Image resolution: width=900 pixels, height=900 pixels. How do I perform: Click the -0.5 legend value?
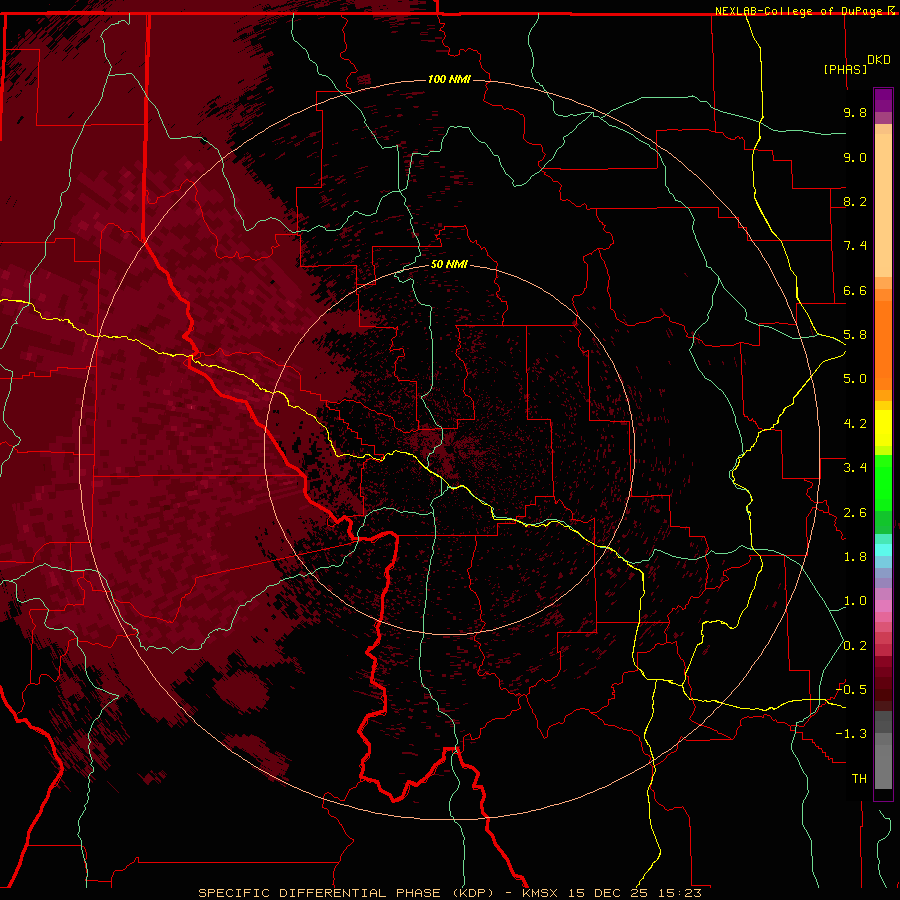851,690
